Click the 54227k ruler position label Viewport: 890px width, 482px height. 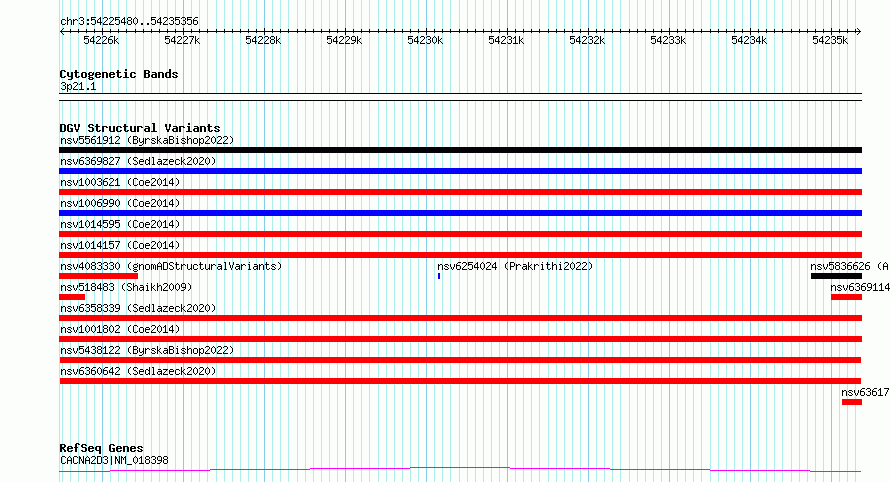tap(182, 41)
